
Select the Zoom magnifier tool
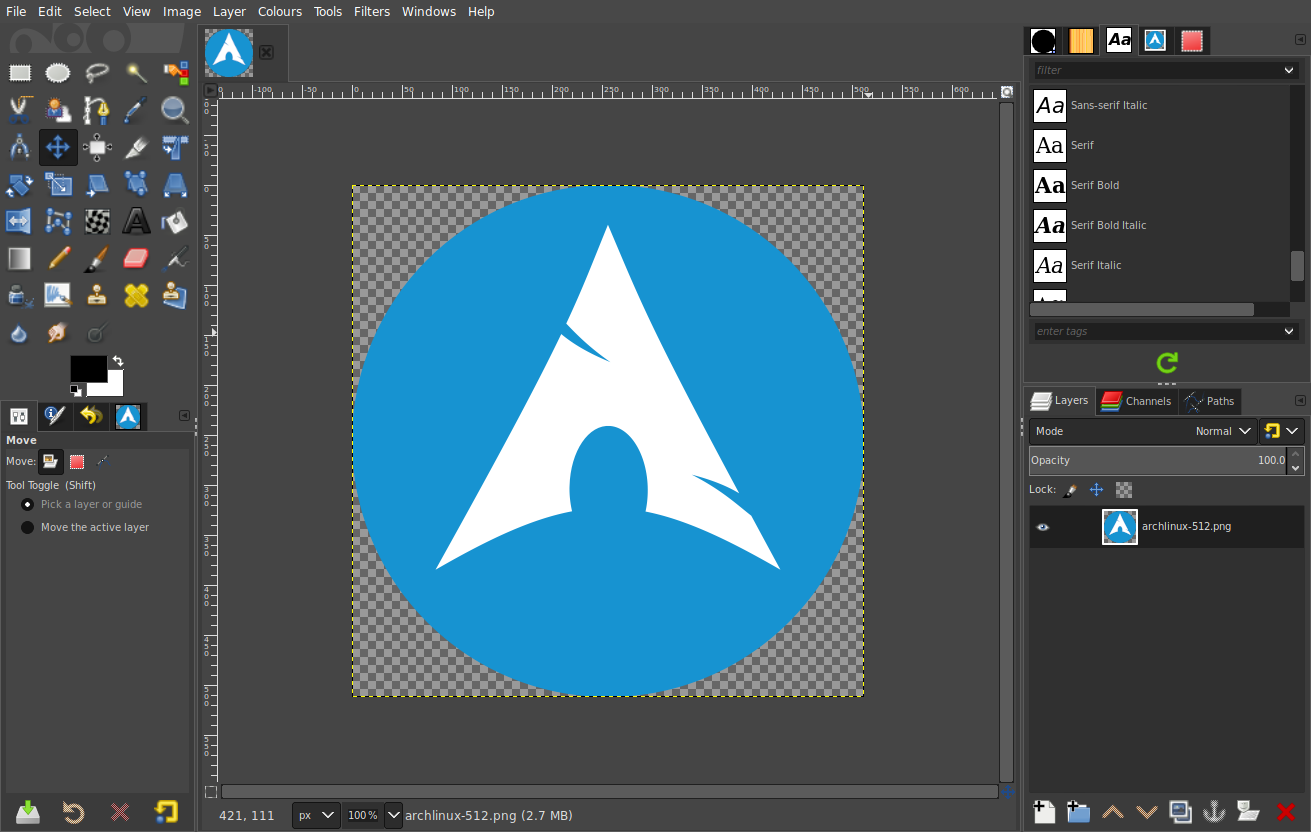tap(175, 110)
